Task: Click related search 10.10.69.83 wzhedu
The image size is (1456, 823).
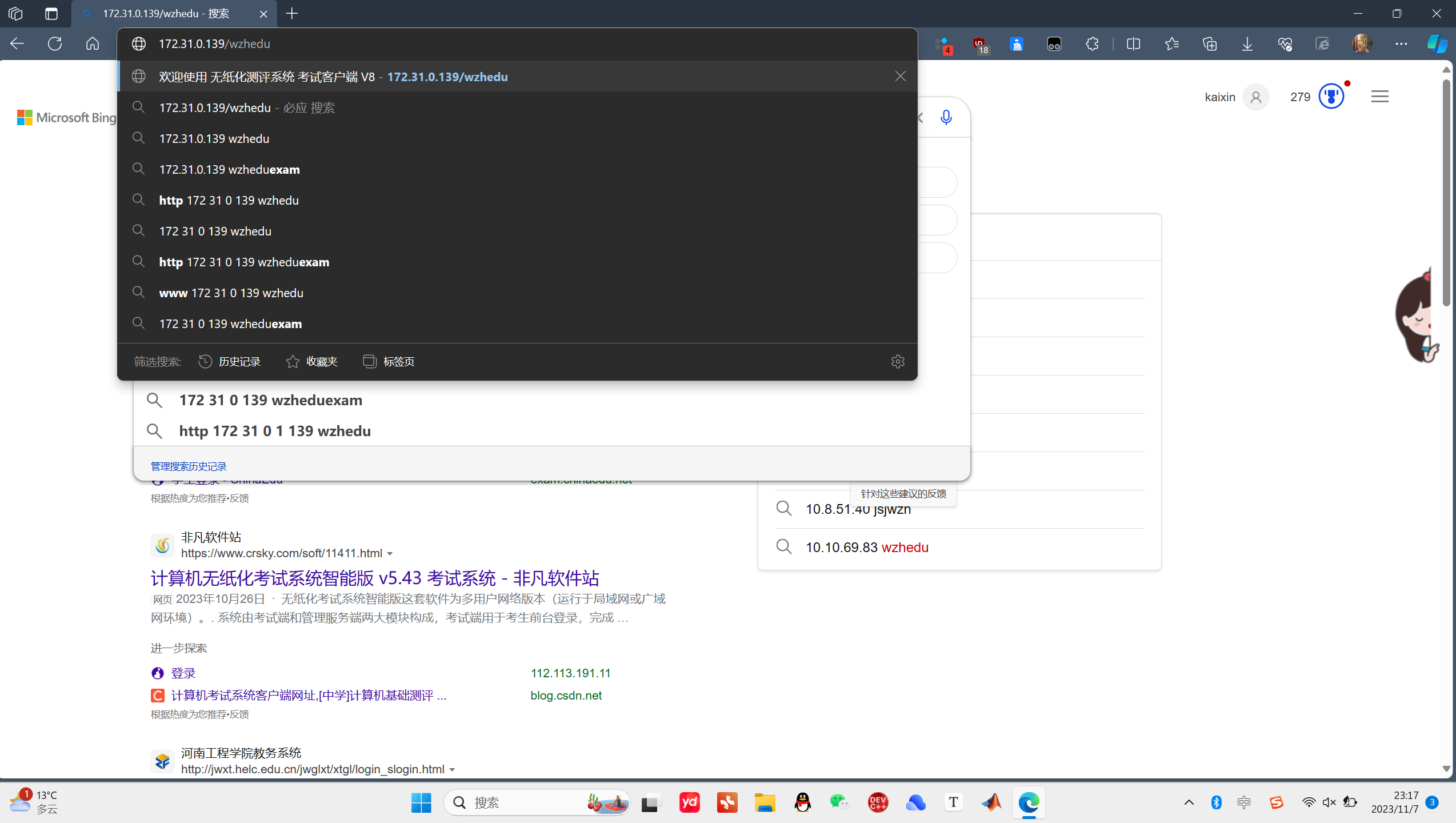Action: tap(867, 547)
